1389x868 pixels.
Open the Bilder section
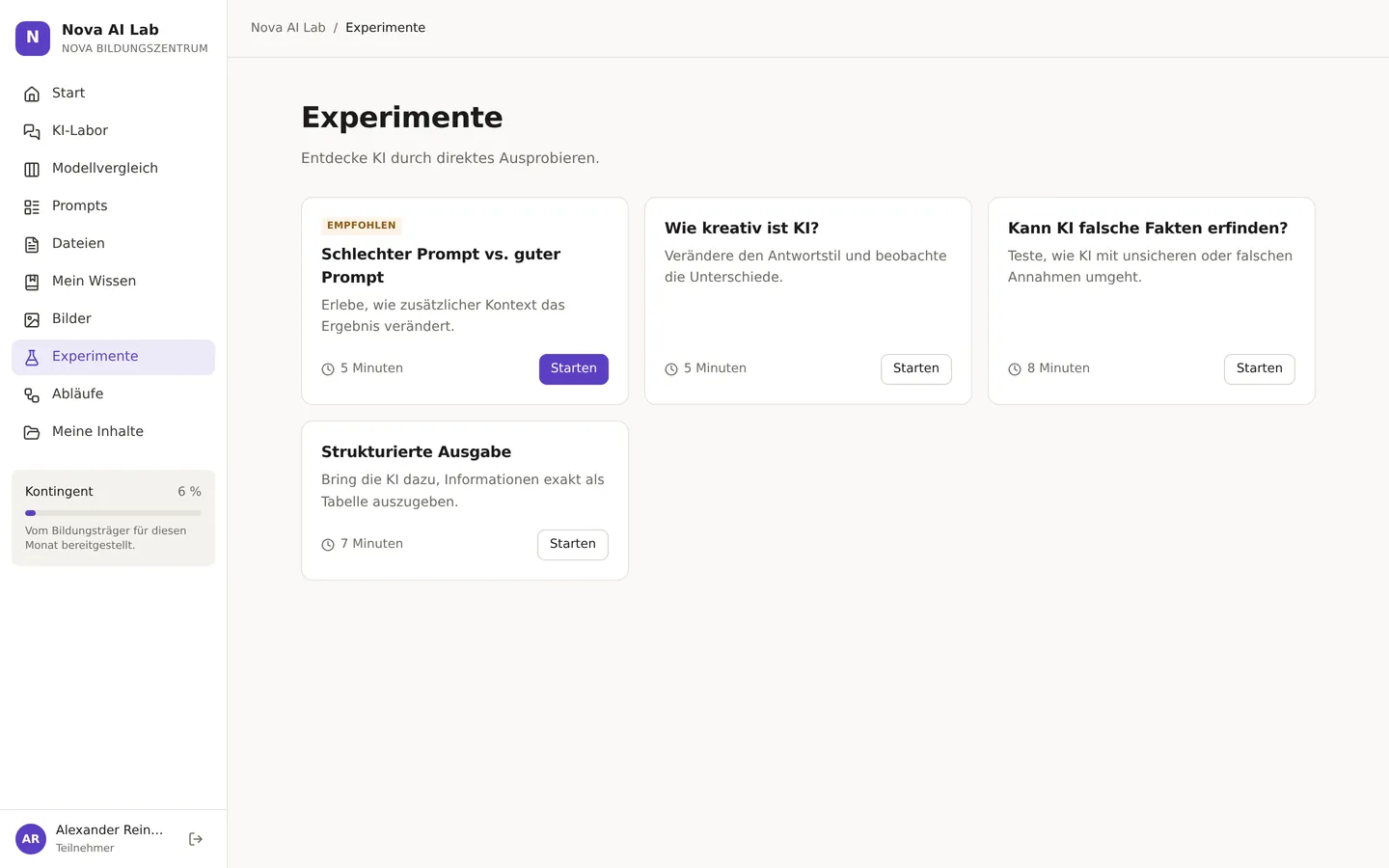pyautogui.click(x=113, y=319)
